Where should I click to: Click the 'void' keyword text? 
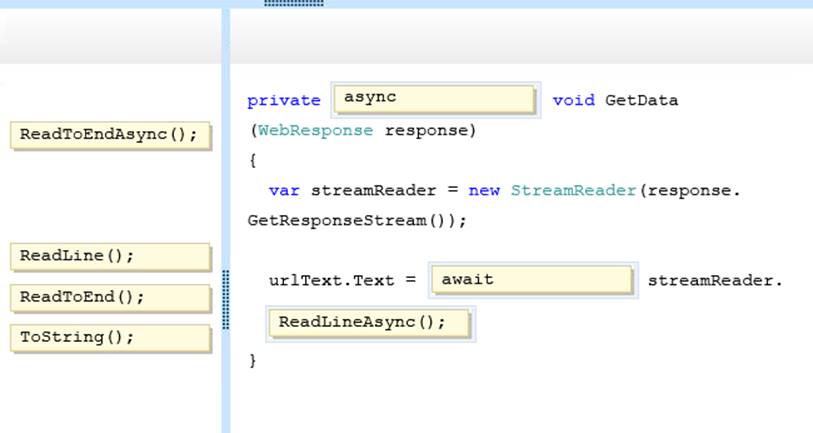(x=573, y=100)
